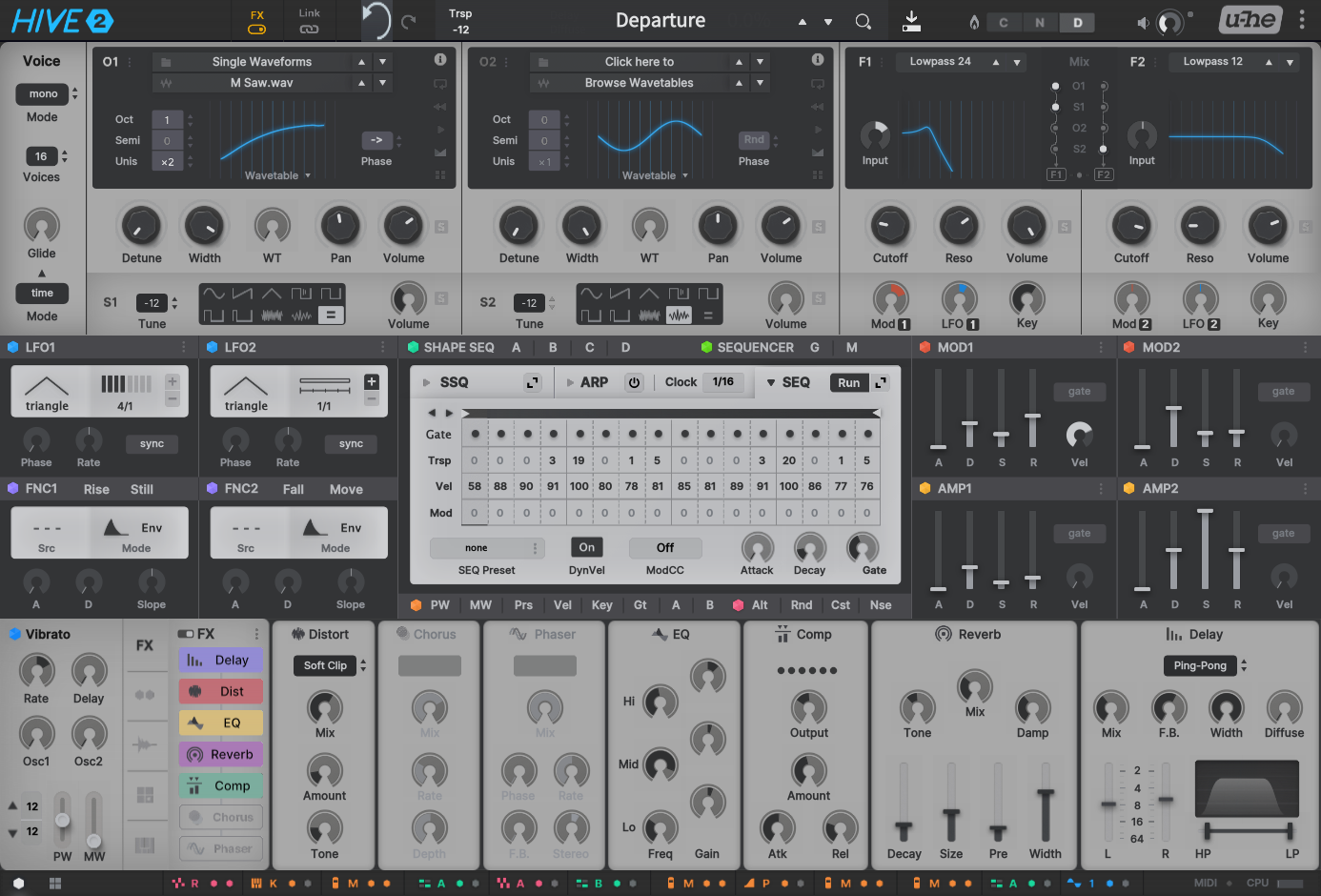
Task: Click the grid icon in bottom status bar
Action: (55, 884)
